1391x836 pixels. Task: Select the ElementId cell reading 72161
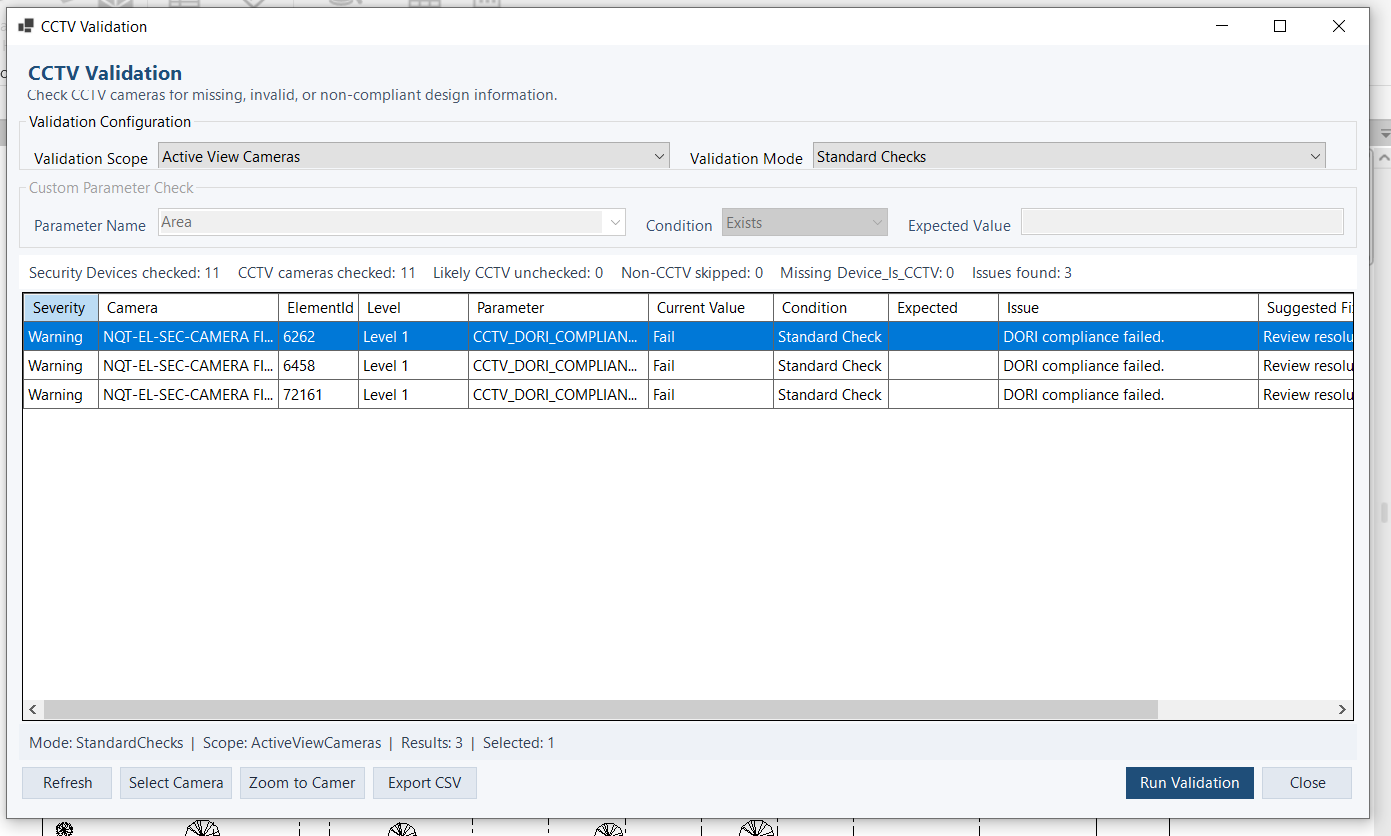(318, 395)
